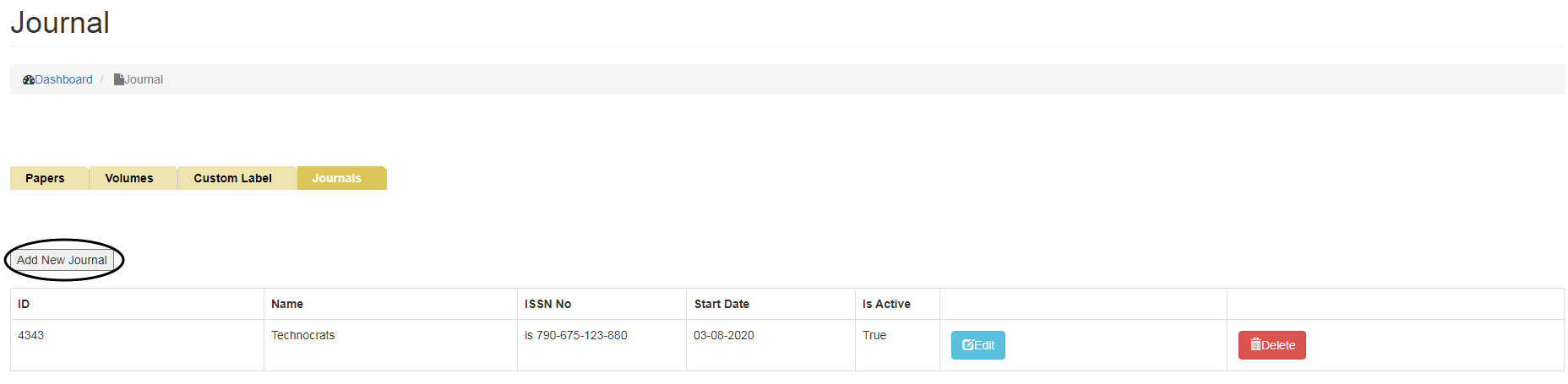Screen dimensions: 1568x384
Task: Click the Is Active column header
Action: click(886, 304)
